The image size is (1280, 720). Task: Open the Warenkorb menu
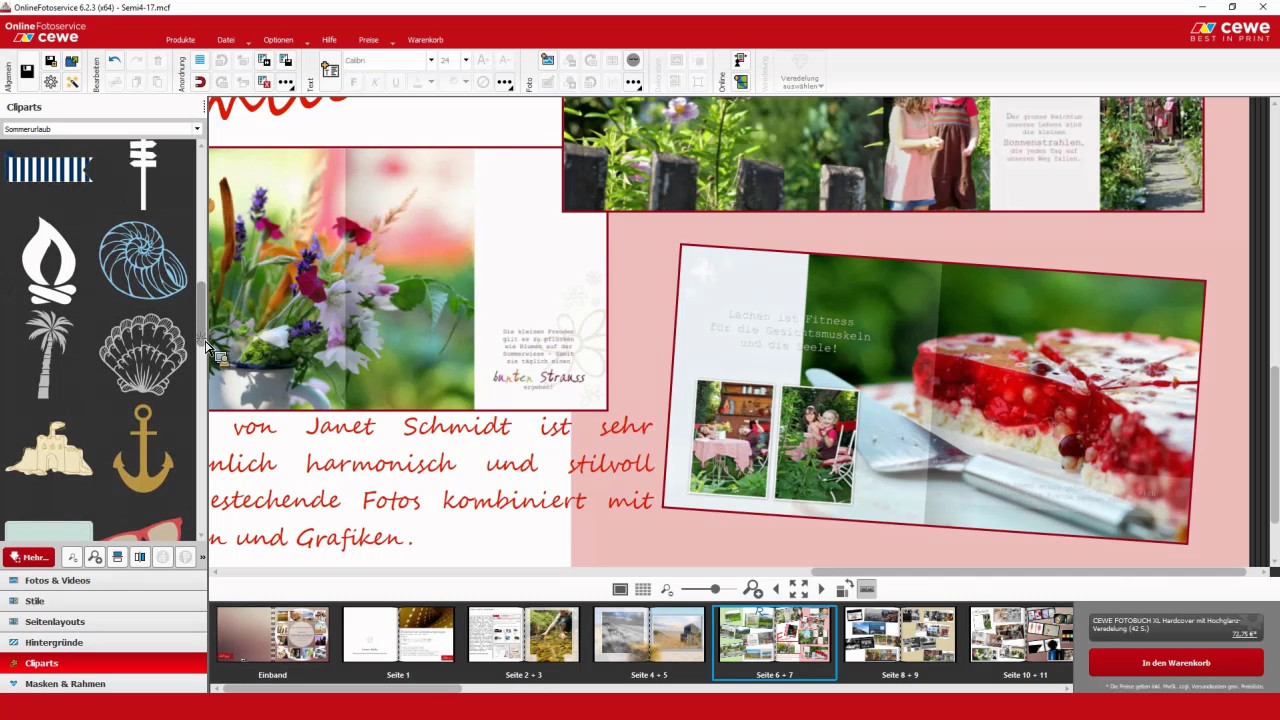pyautogui.click(x=425, y=40)
